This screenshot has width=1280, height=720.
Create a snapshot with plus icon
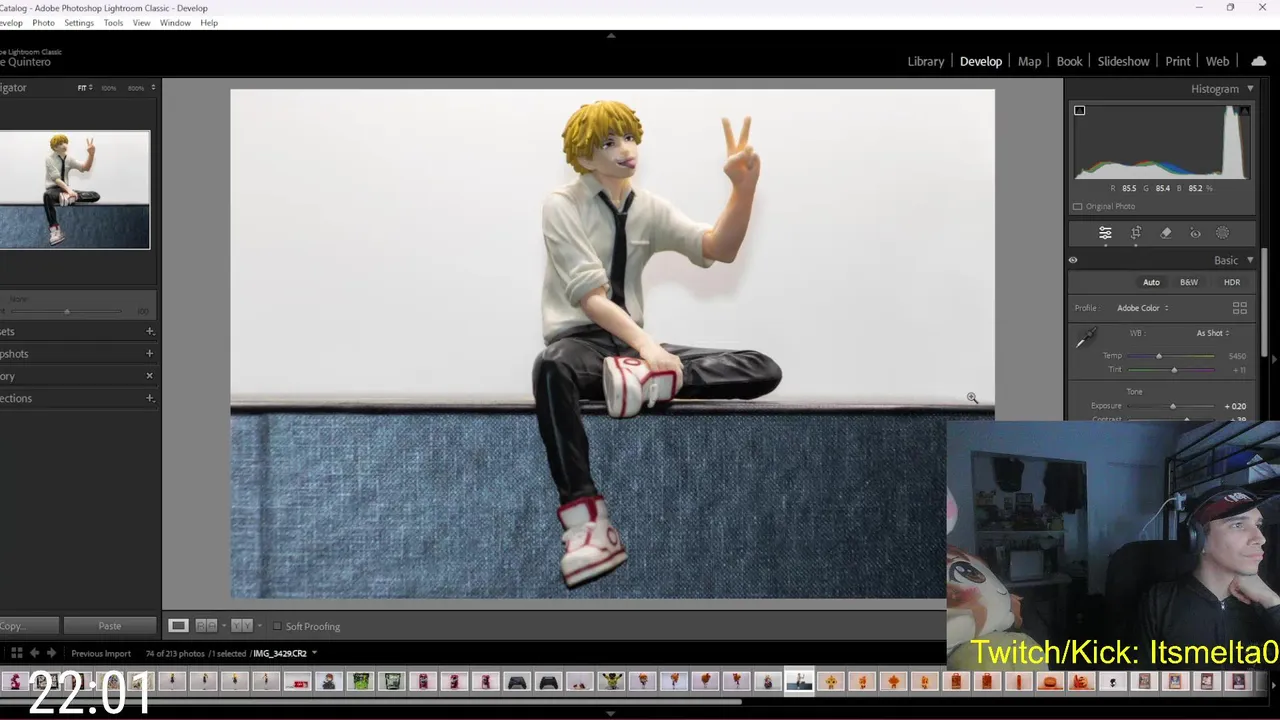(150, 353)
